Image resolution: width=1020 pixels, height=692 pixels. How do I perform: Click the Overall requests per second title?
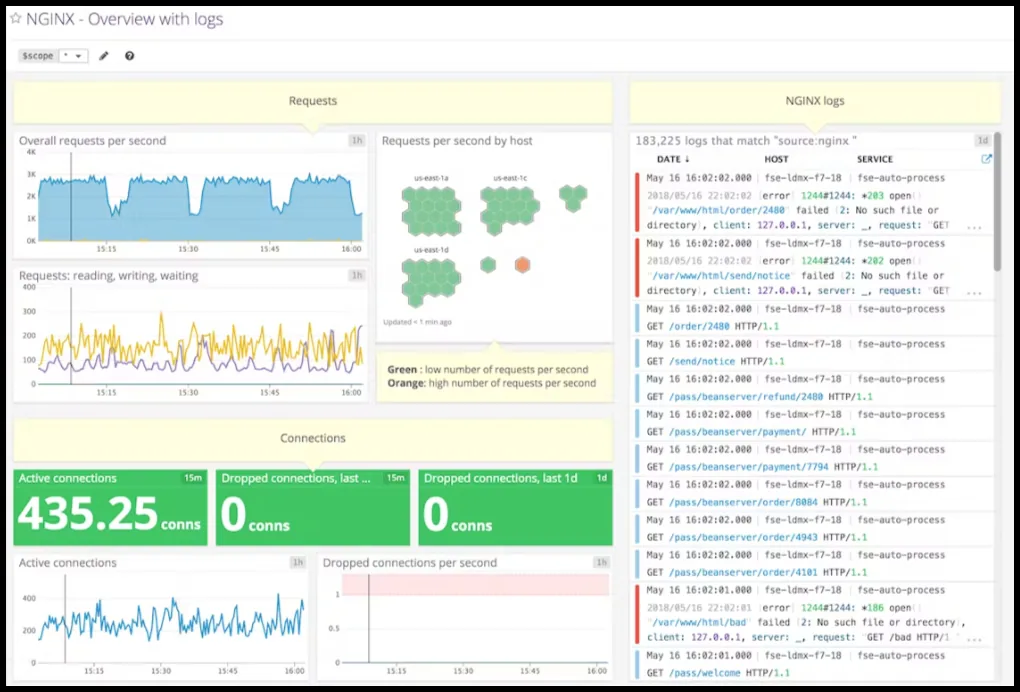pyautogui.click(x=92, y=140)
